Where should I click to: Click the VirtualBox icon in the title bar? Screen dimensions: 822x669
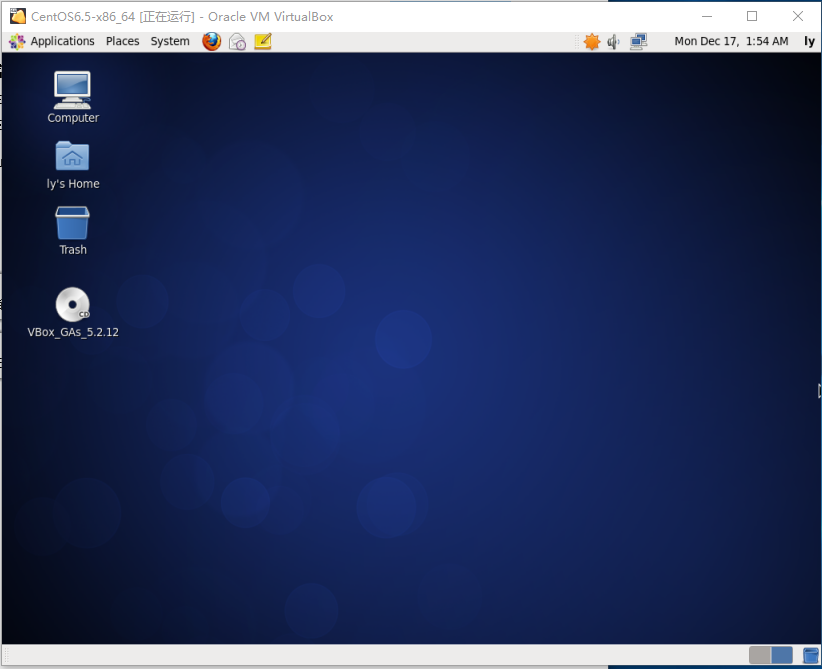coord(18,16)
